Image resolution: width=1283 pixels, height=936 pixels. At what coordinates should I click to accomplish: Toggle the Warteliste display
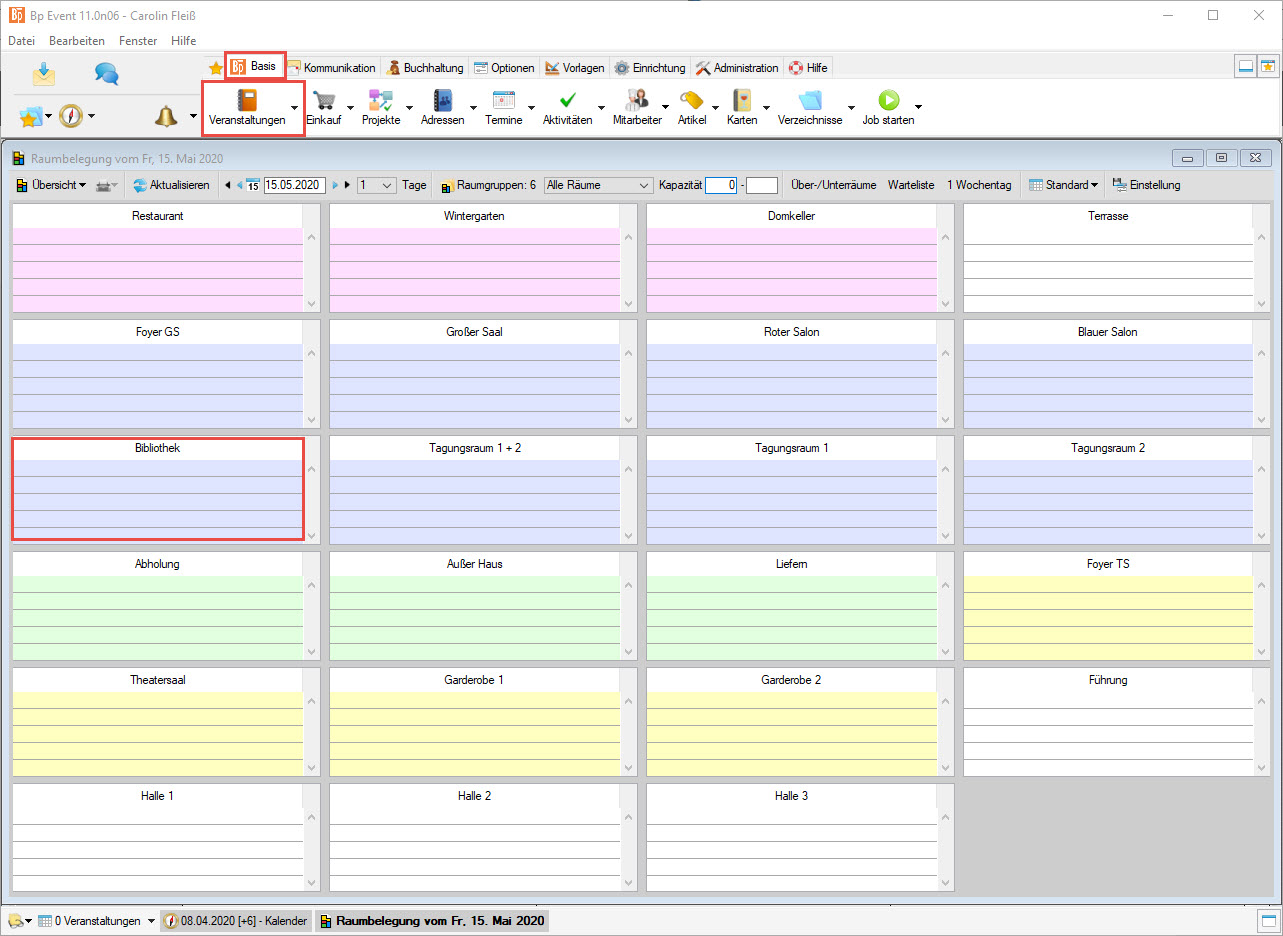click(911, 185)
